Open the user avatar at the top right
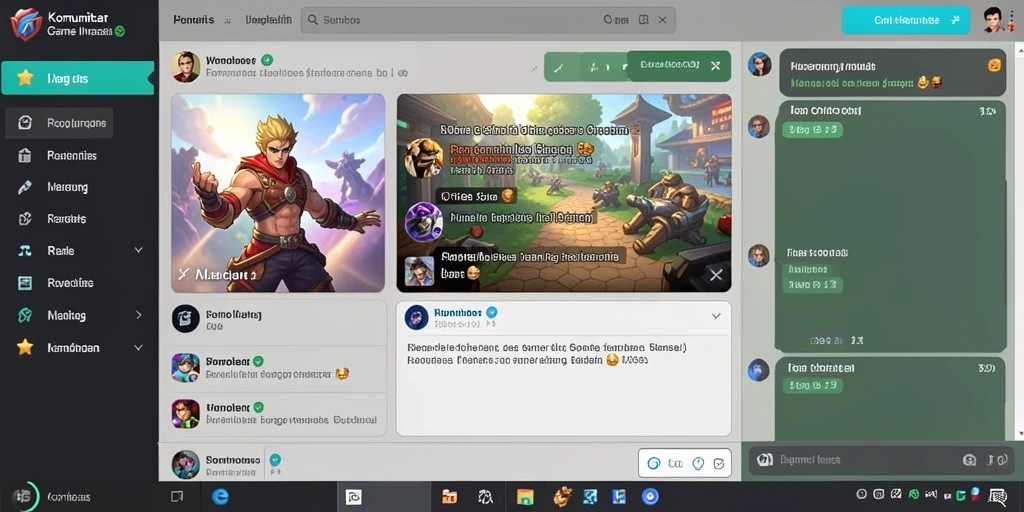This screenshot has width=1024, height=512. point(993,20)
